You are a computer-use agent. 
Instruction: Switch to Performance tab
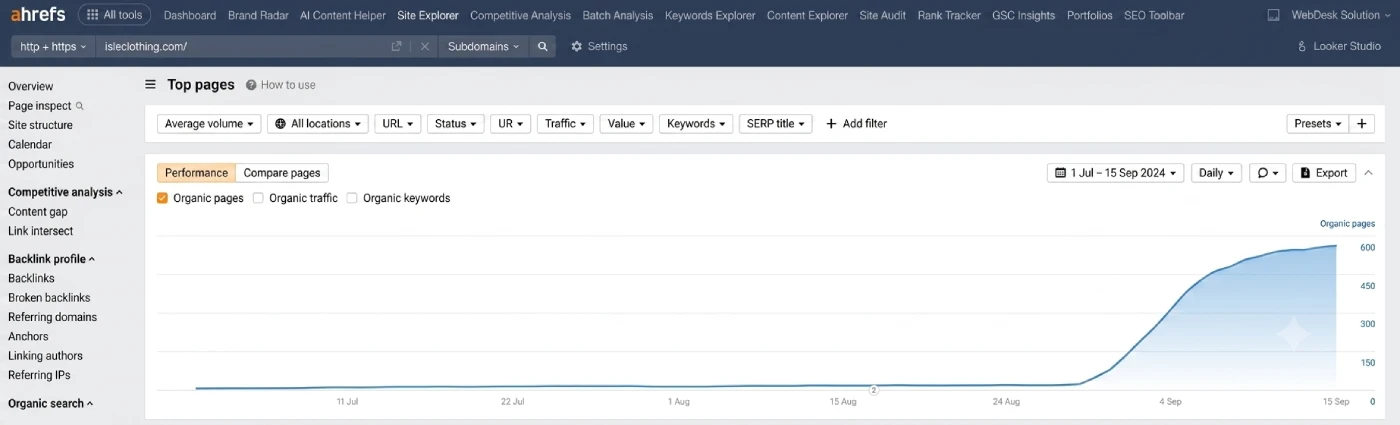coord(196,173)
